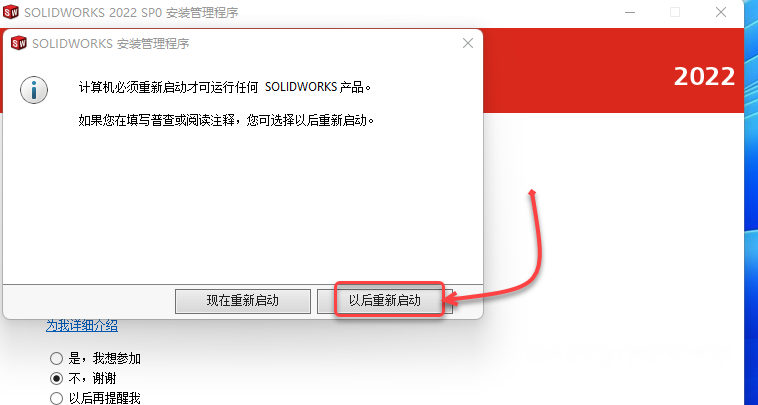Click the SW icon in dialog title bar
The height and width of the screenshot is (405, 758).
pos(18,43)
